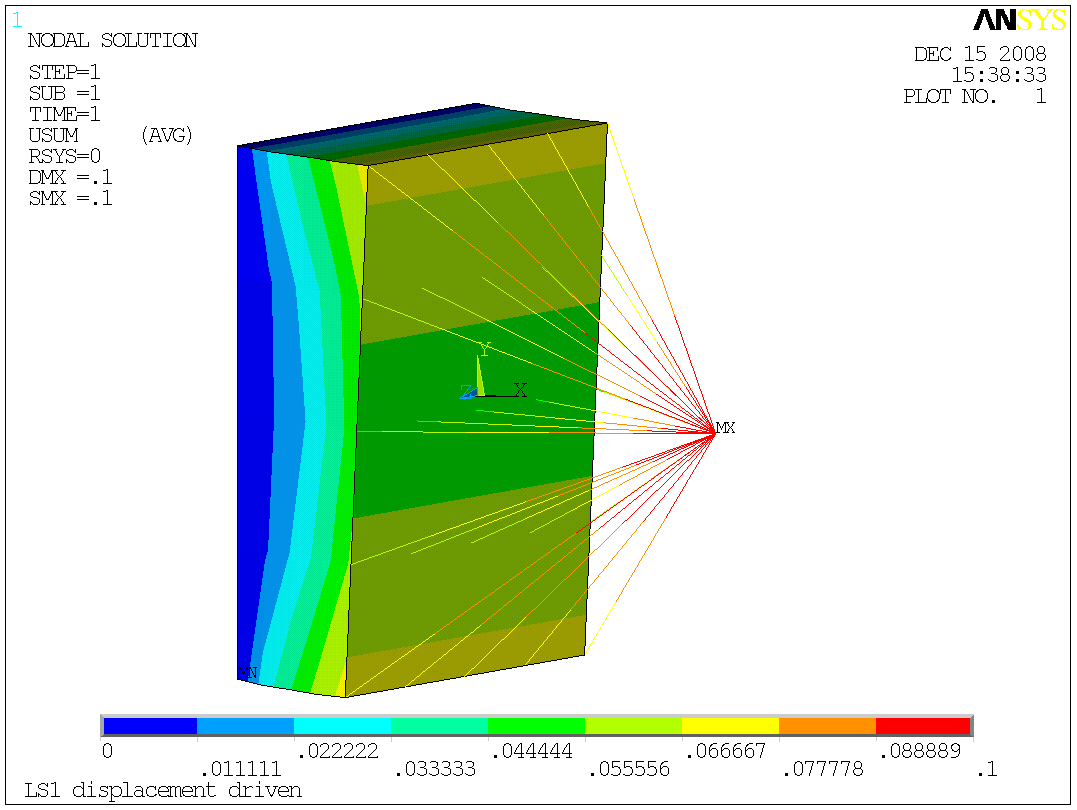Click the ANSYS logo

(x=1020, y=20)
